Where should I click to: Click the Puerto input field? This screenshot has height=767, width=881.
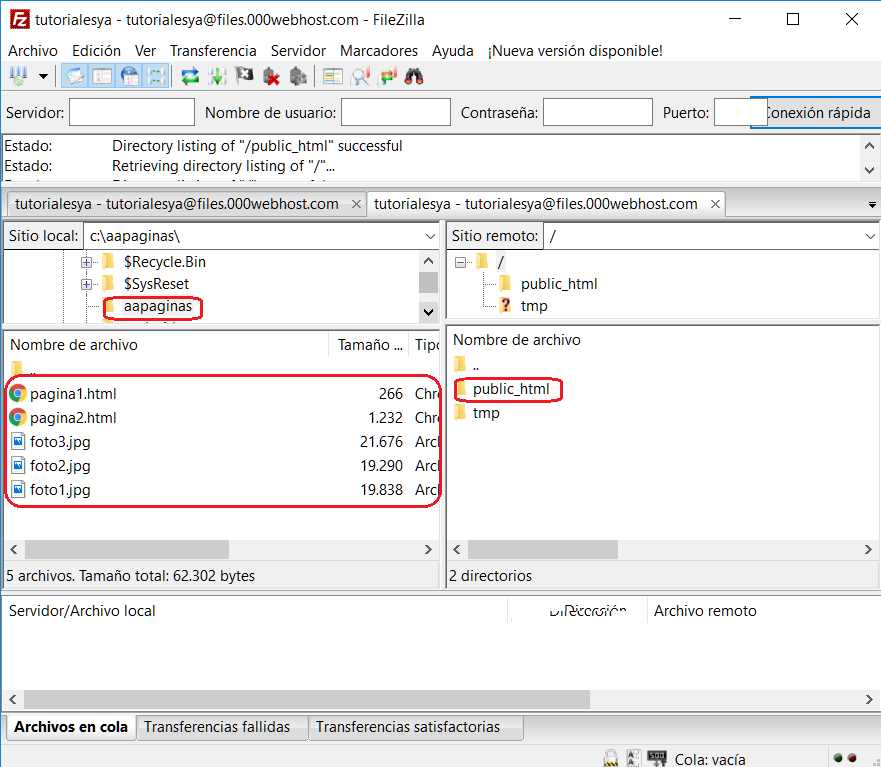tap(741, 112)
